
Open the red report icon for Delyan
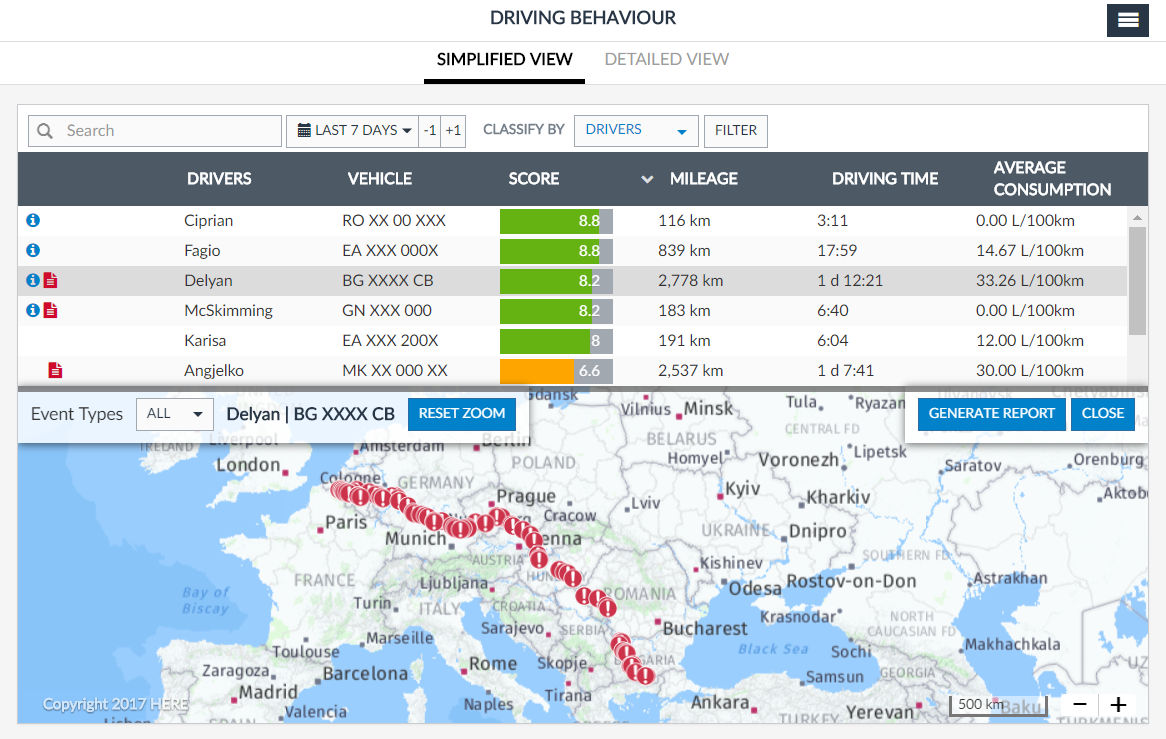tap(50, 281)
